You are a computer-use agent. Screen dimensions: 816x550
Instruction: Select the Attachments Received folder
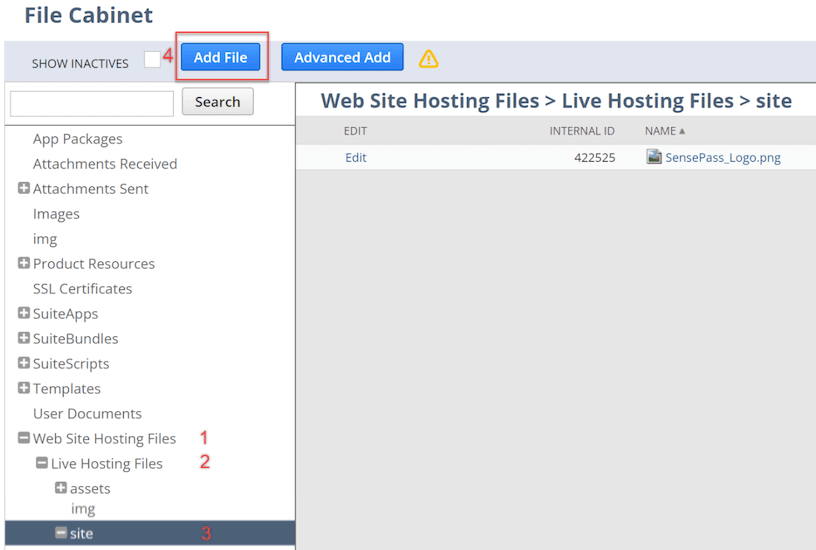[x=105, y=164]
